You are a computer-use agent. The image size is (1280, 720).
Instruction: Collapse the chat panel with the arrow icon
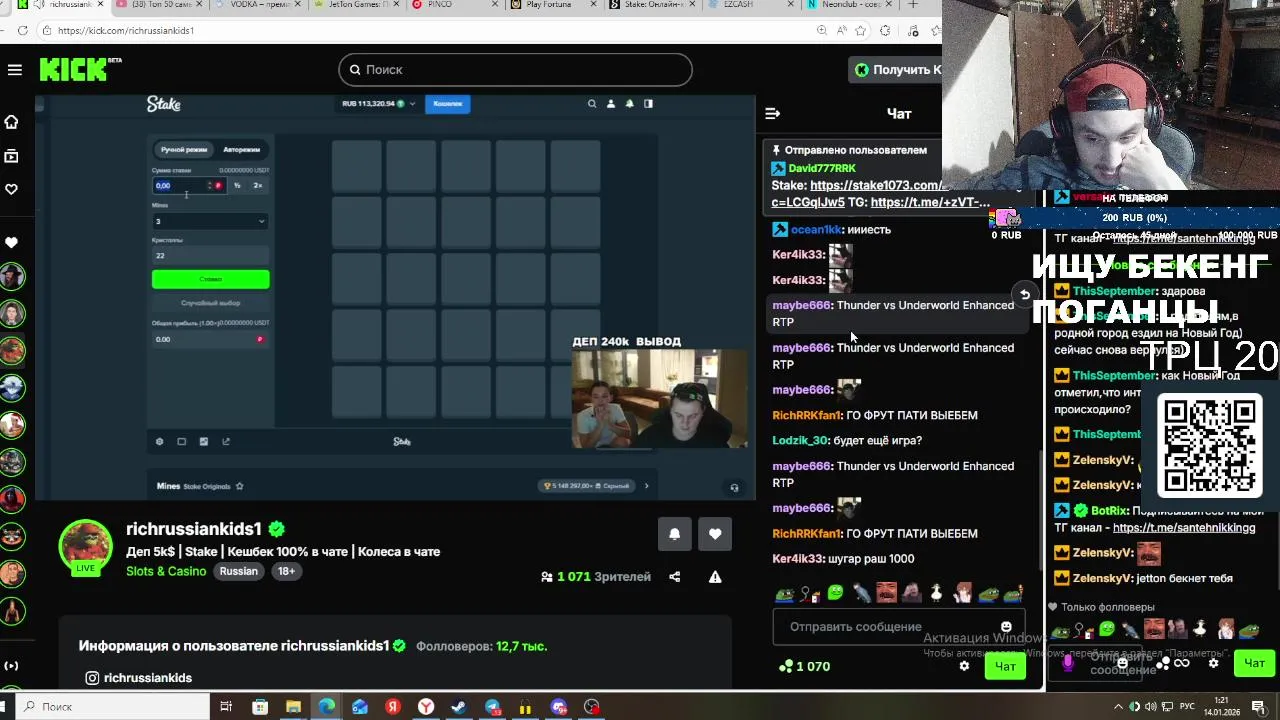pos(772,113)
